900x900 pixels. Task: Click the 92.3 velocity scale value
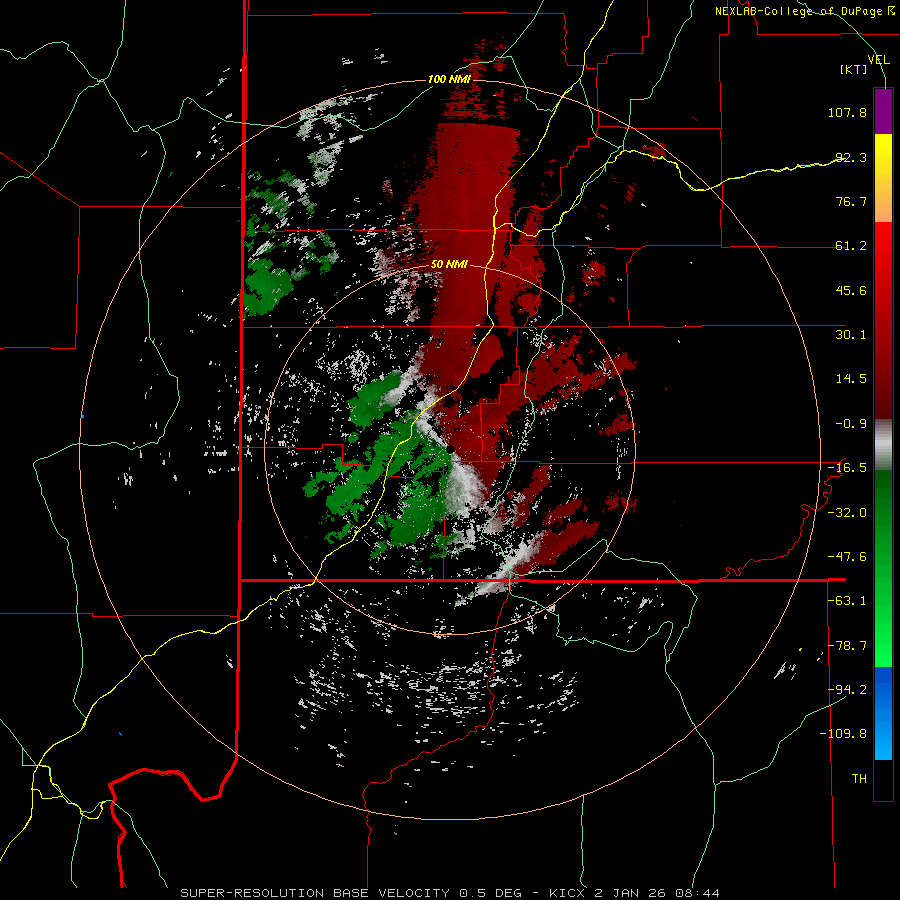(851, 157)
